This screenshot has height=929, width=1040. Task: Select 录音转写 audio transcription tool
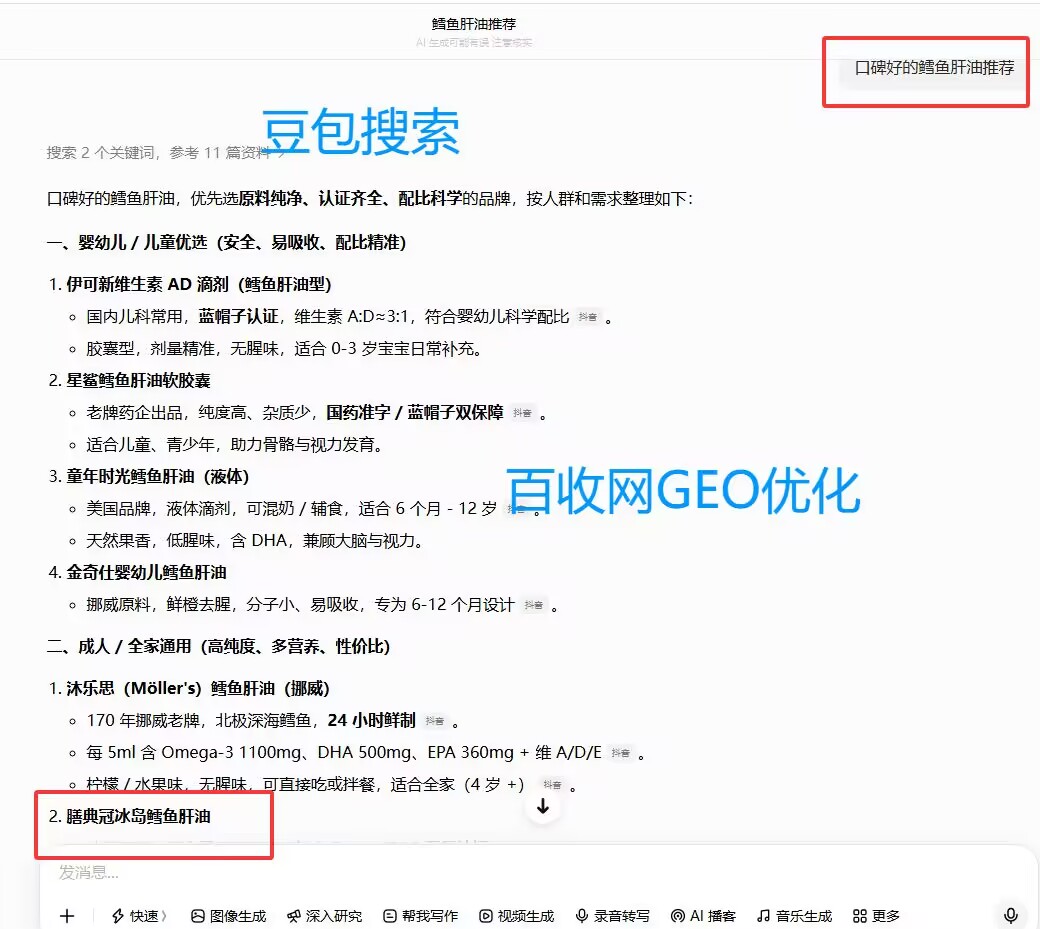click(x=613, y=916)
